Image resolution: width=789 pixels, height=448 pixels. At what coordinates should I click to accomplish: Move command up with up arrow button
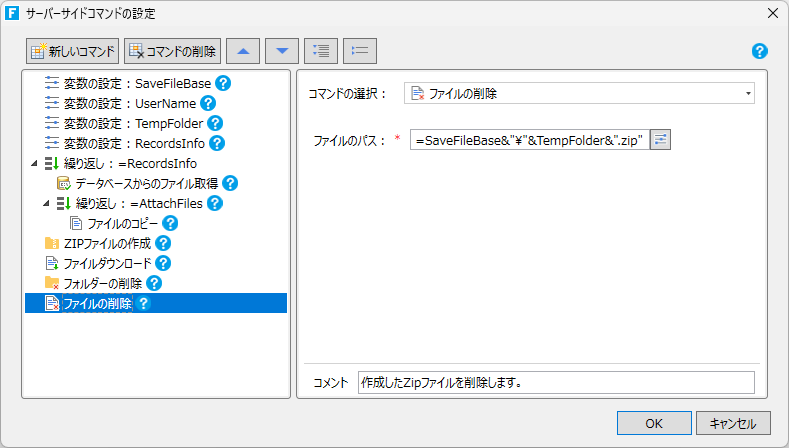[243, 51]
